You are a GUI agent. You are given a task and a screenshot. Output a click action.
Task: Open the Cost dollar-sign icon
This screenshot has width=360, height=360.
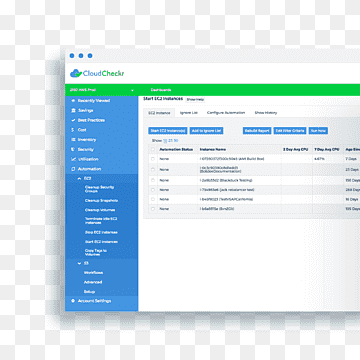[73, 130]
